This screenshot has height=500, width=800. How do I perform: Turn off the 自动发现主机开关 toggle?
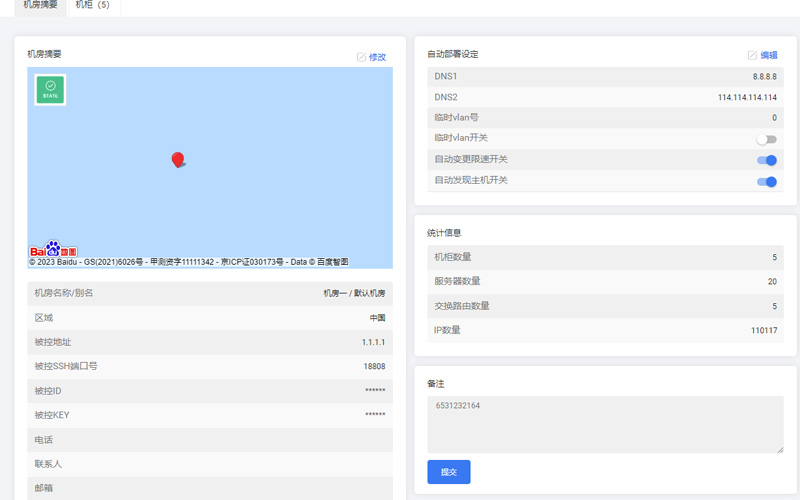[766, 181]
